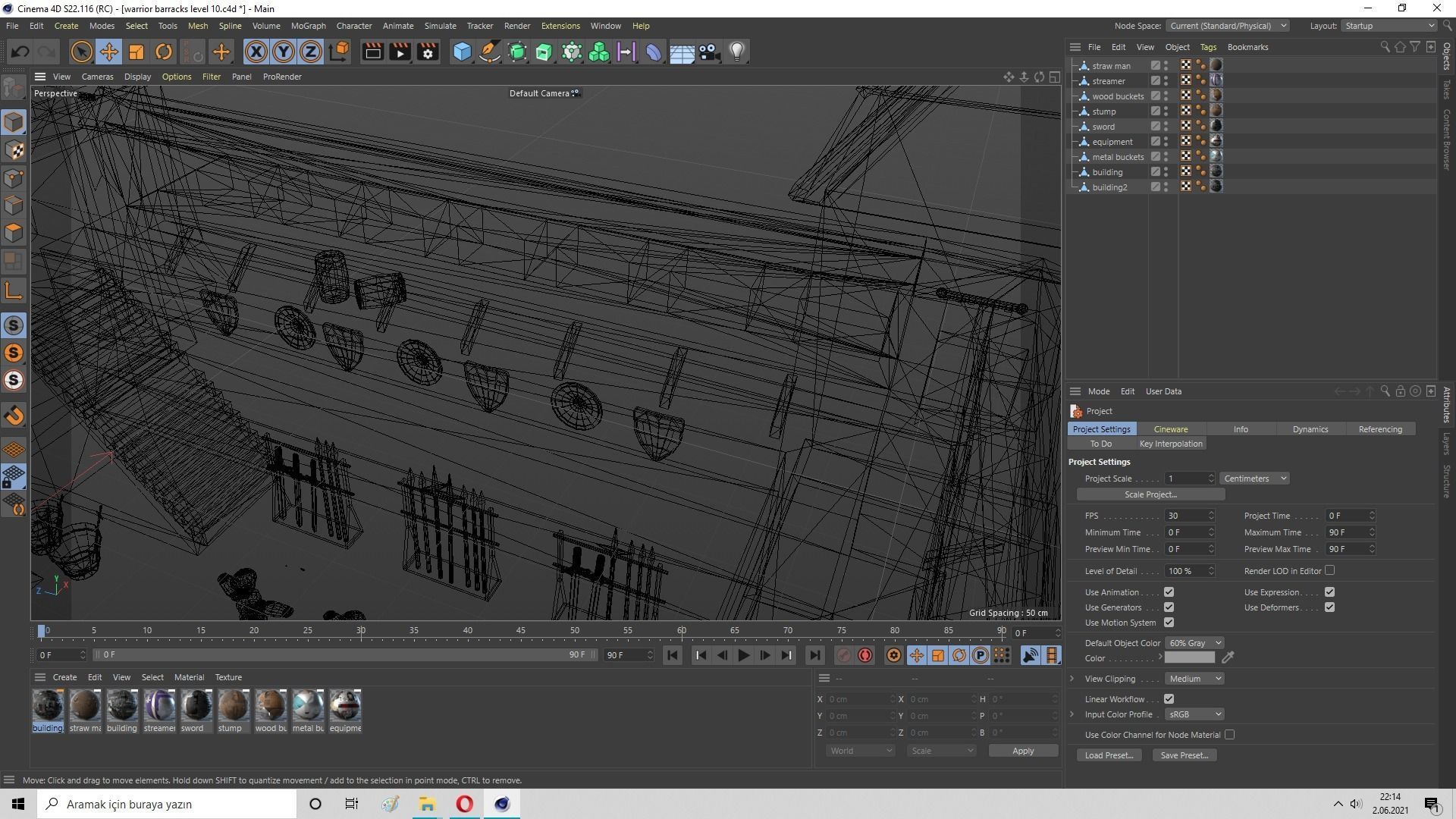Click the Scale Project button
This screenshot has width=1456, height=819.
click(x=1150, y=494)
